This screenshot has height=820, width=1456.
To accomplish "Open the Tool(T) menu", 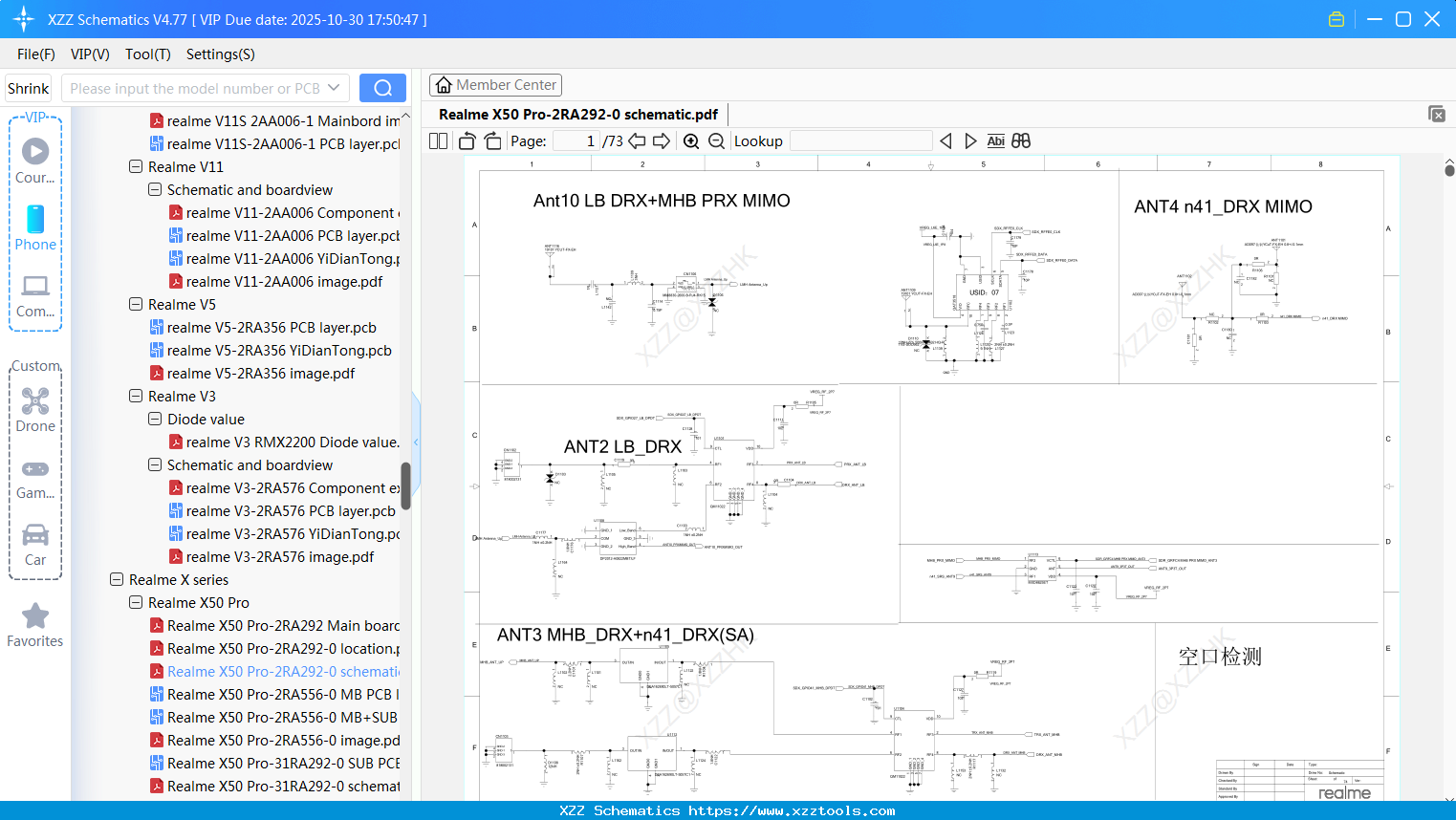I will tap(148, 54).
